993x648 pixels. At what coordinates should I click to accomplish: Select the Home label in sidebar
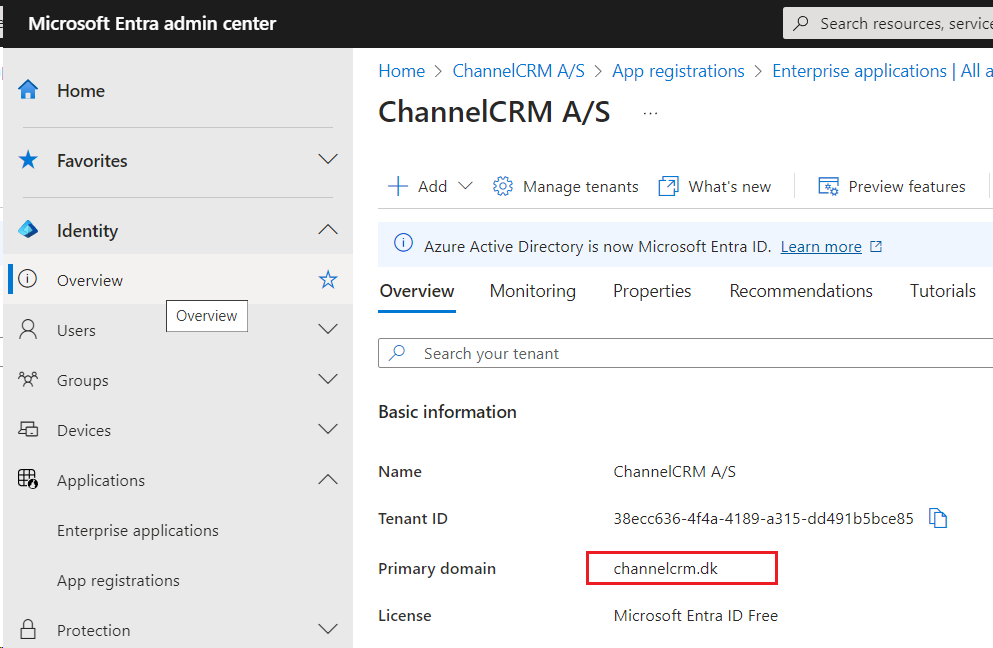click(80, 91)
